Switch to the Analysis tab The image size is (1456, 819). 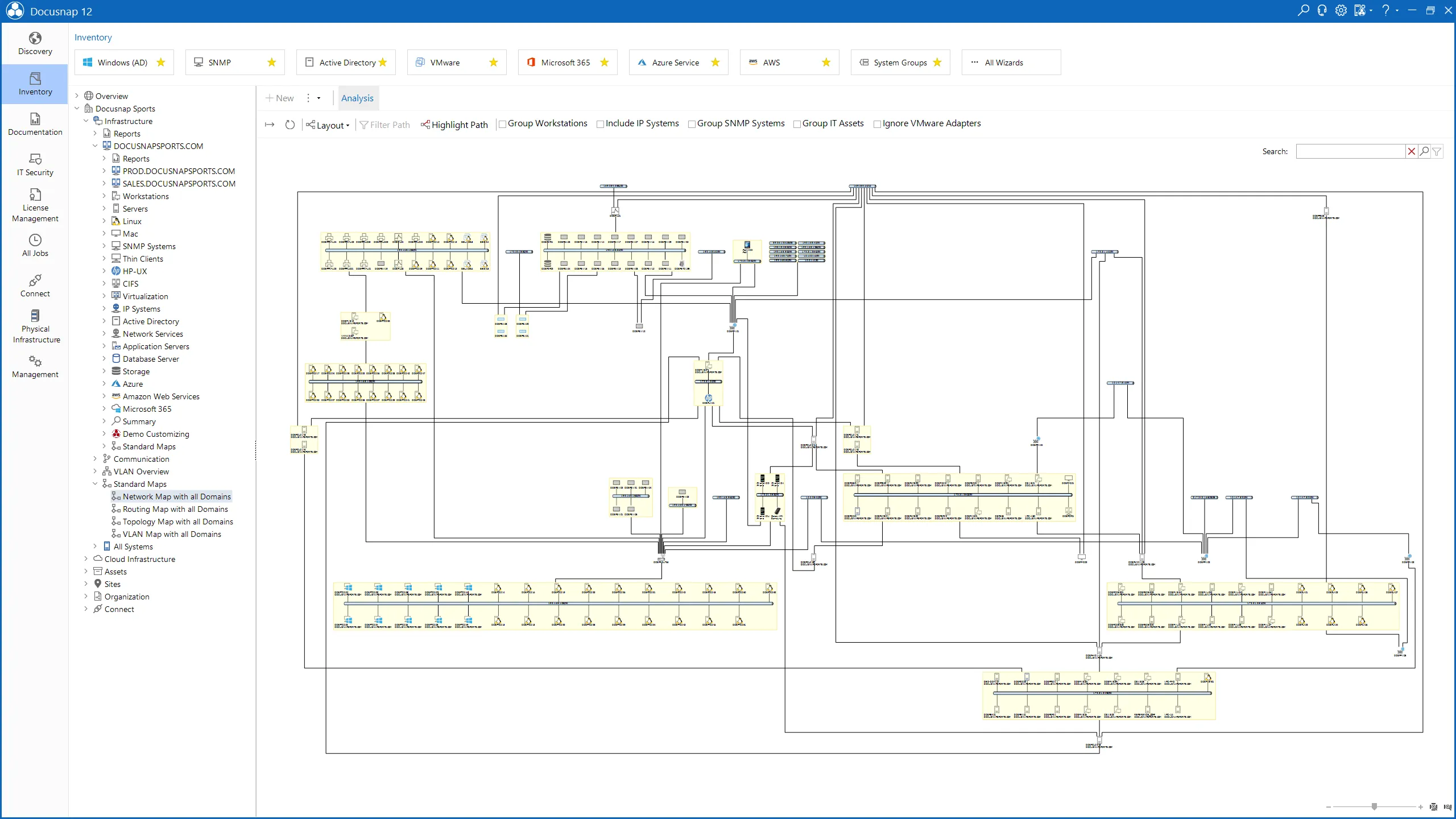pyautogui.click(x=357, y=98)
